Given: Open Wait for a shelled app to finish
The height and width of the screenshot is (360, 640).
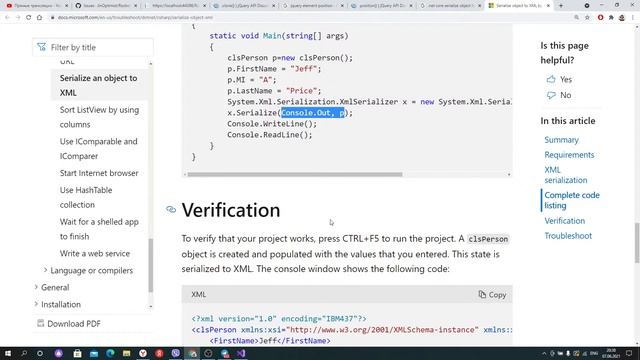Looking at the screenshot, I should (99, 229).
